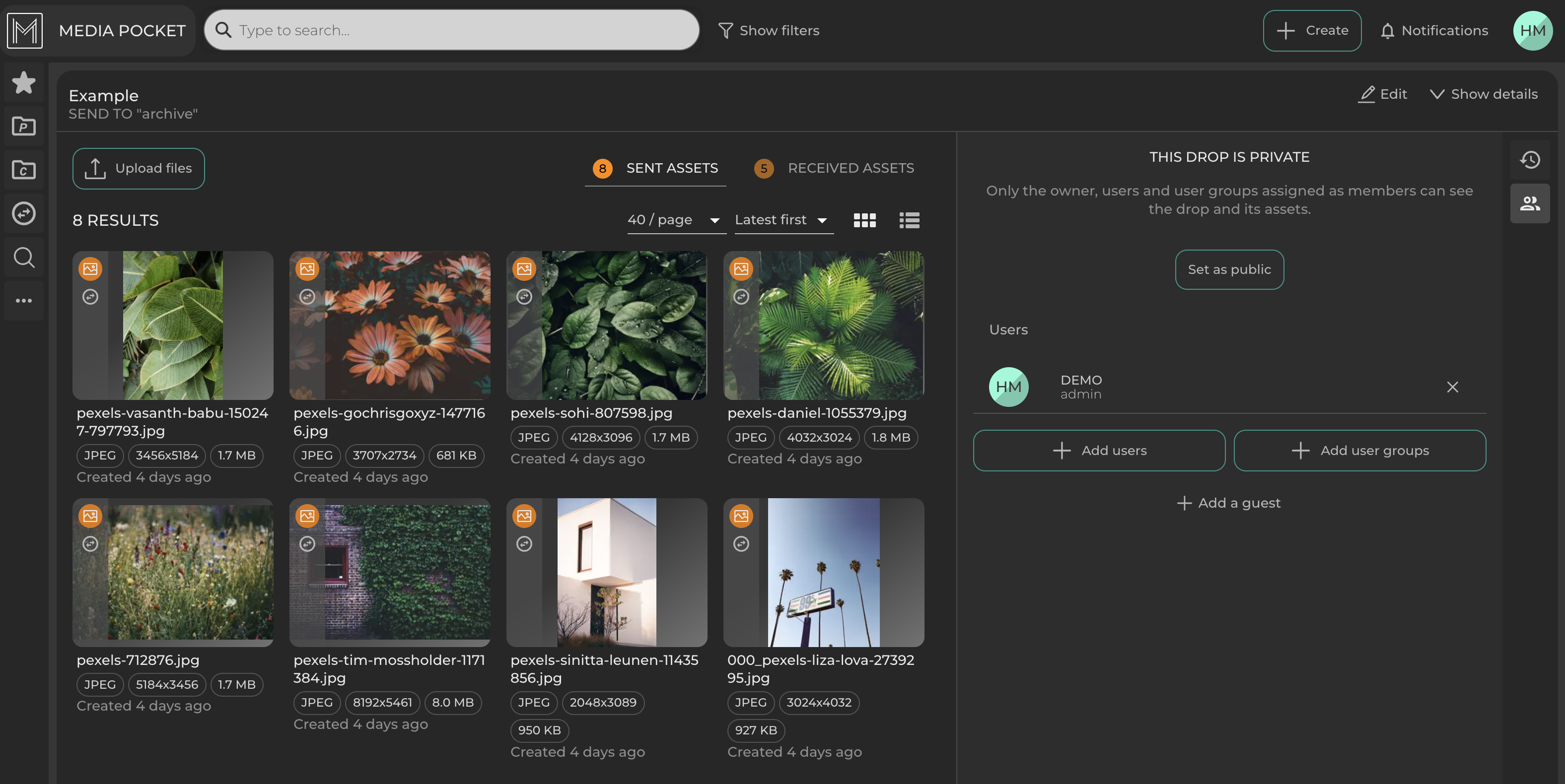Click the Upload files button

coord(139,168)
